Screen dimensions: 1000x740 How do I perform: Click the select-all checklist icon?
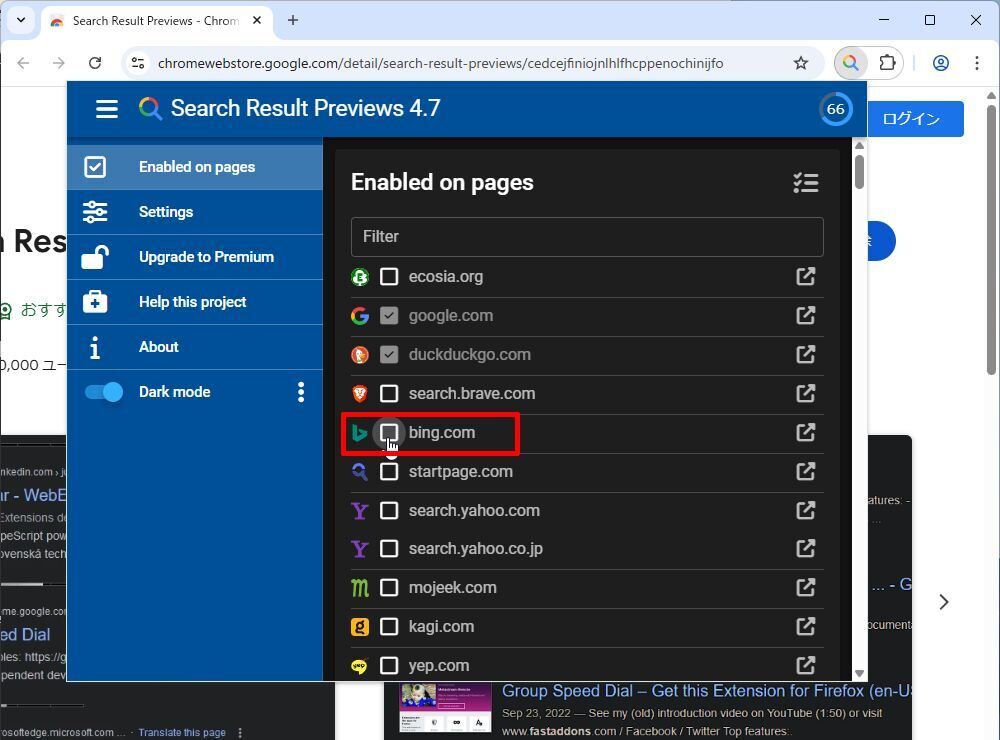pos(805,183)
